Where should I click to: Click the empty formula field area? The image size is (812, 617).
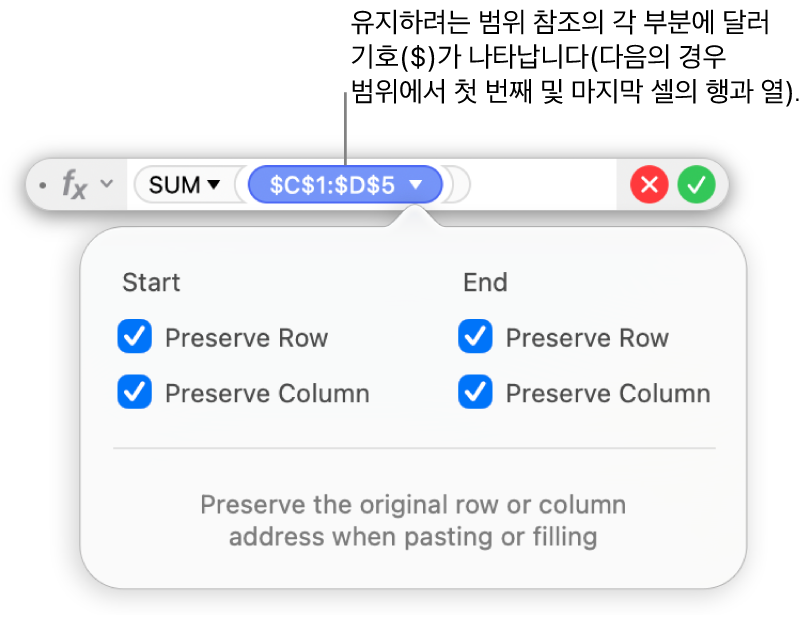point(540,185)
